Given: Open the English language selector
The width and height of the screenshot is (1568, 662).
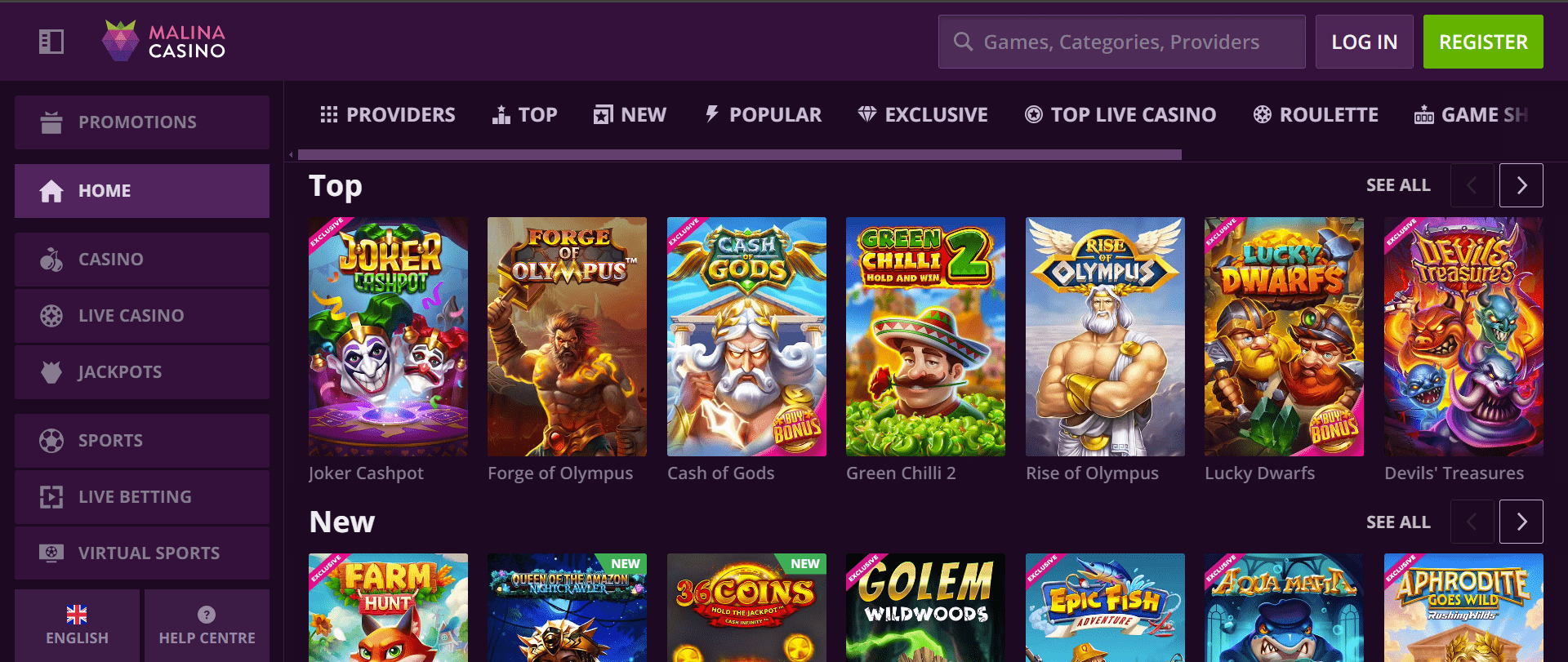Looking at the screenshot, I should pyautogui.click(x=77, y=625).
